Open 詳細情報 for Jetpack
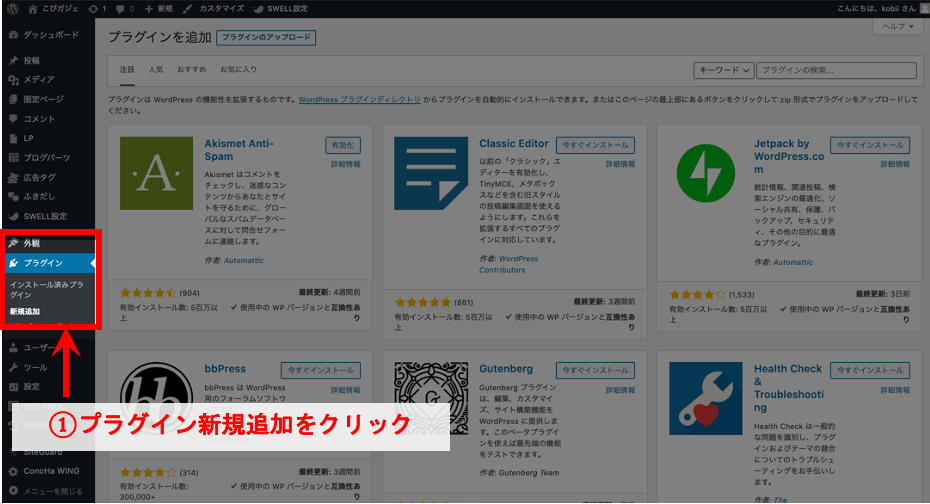The image size is (930, 504). pyautogui.click(x=895, y=164)
